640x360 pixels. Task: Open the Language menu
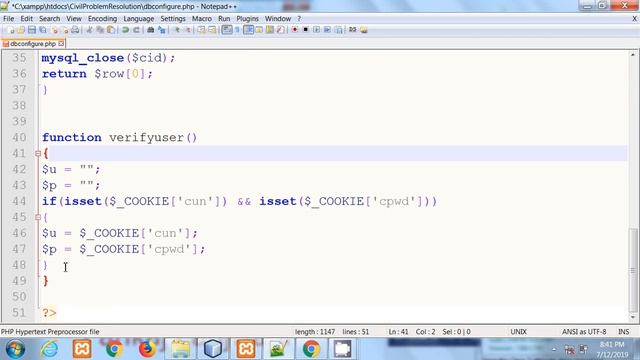(139, 19)
